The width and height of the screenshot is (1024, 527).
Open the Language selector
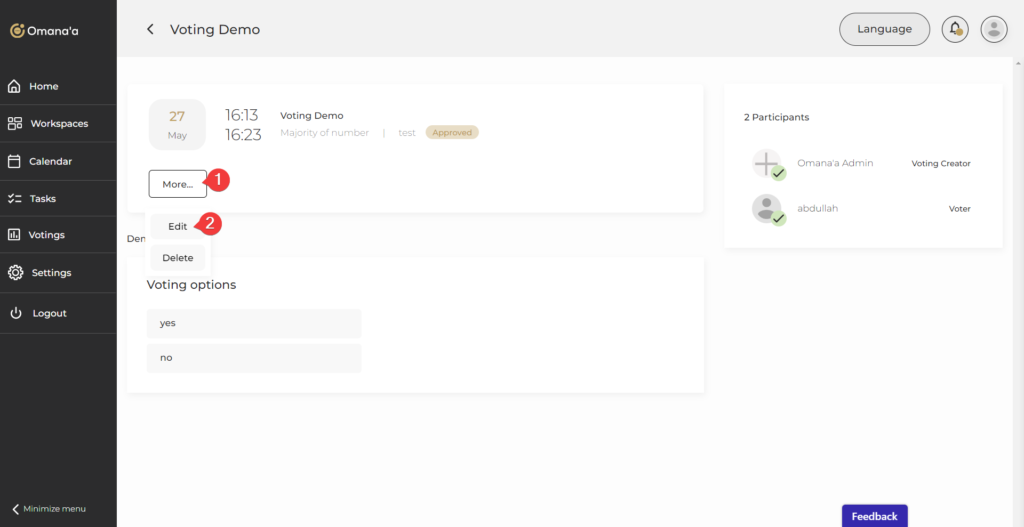pos(884,29)
